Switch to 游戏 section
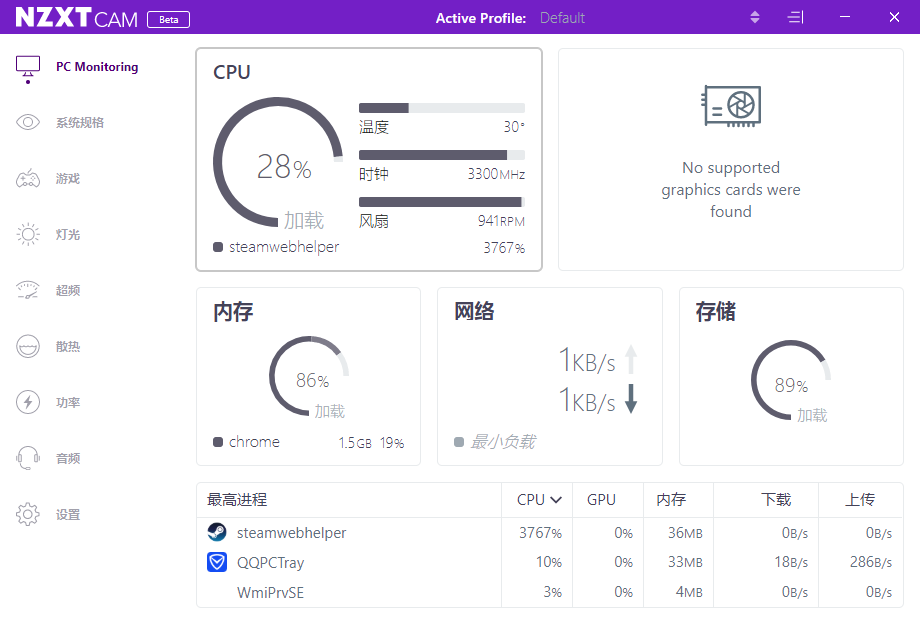Screen dimensions: 920x640 [x=68, y=178]
